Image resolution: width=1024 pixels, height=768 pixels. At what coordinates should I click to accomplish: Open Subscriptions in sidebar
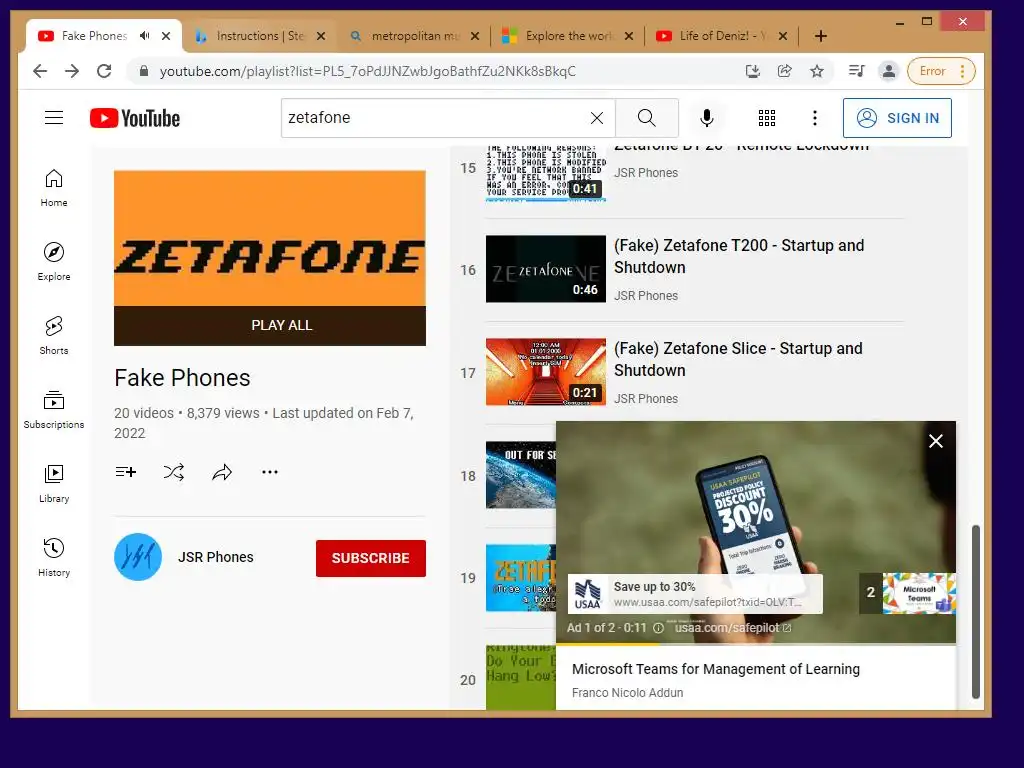(54, 409)
